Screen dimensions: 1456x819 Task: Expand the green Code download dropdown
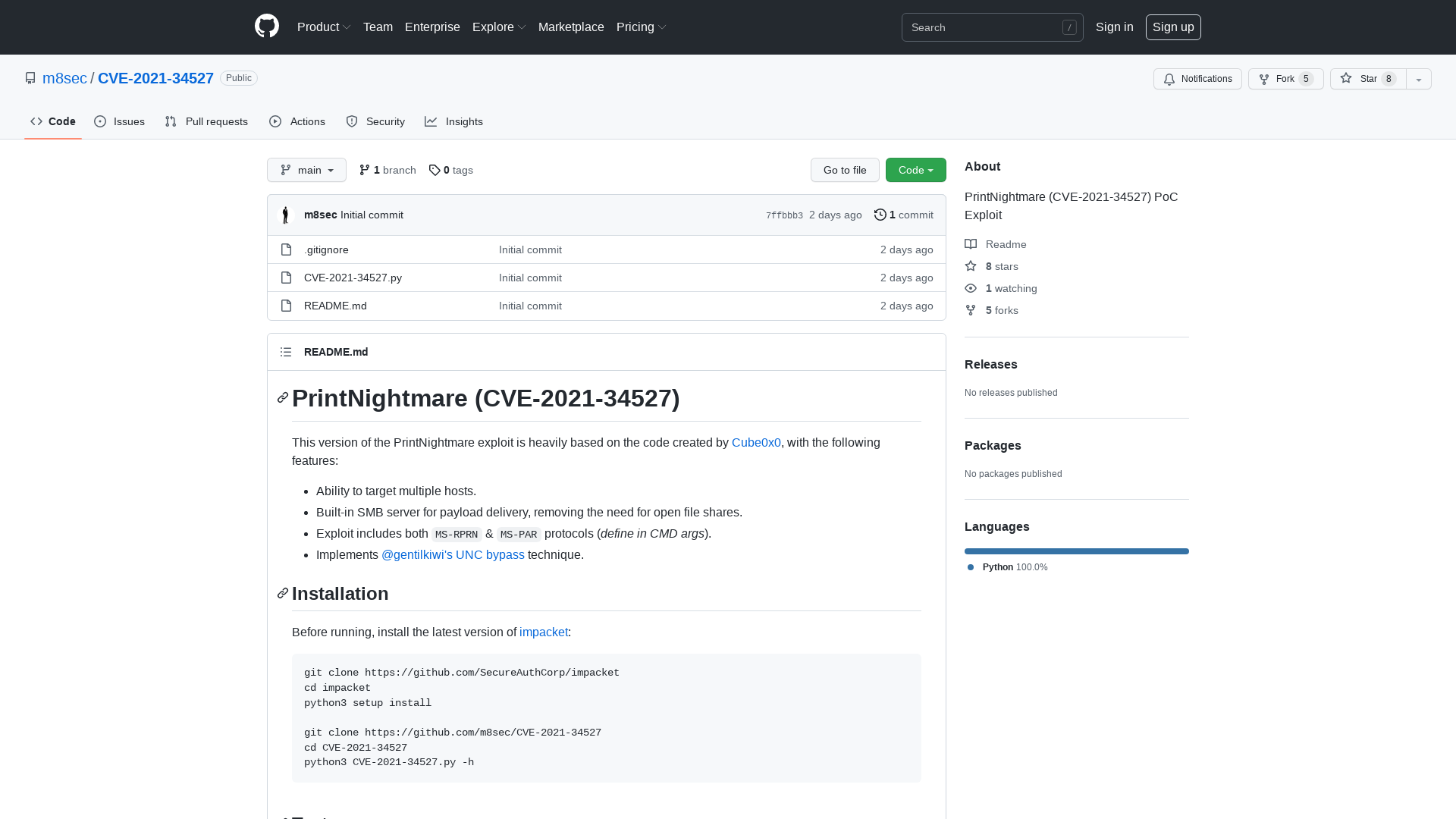(915, 170)
